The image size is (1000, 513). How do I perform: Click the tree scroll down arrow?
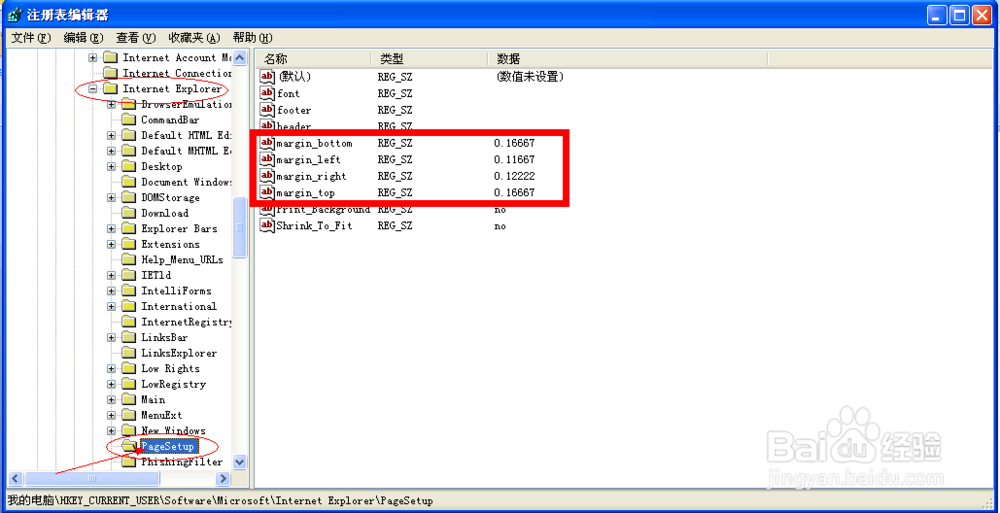tap(240, 461)
